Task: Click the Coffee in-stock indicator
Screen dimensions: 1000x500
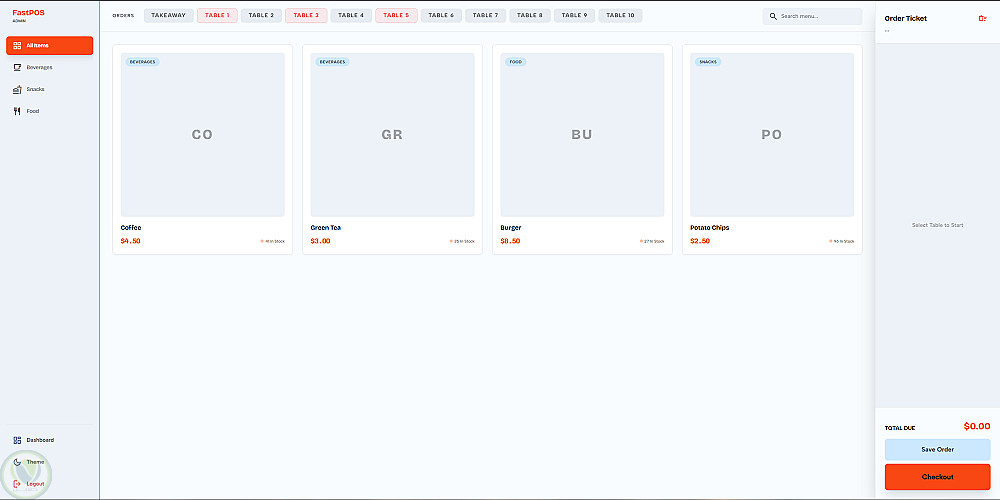Action: [272, 241]
